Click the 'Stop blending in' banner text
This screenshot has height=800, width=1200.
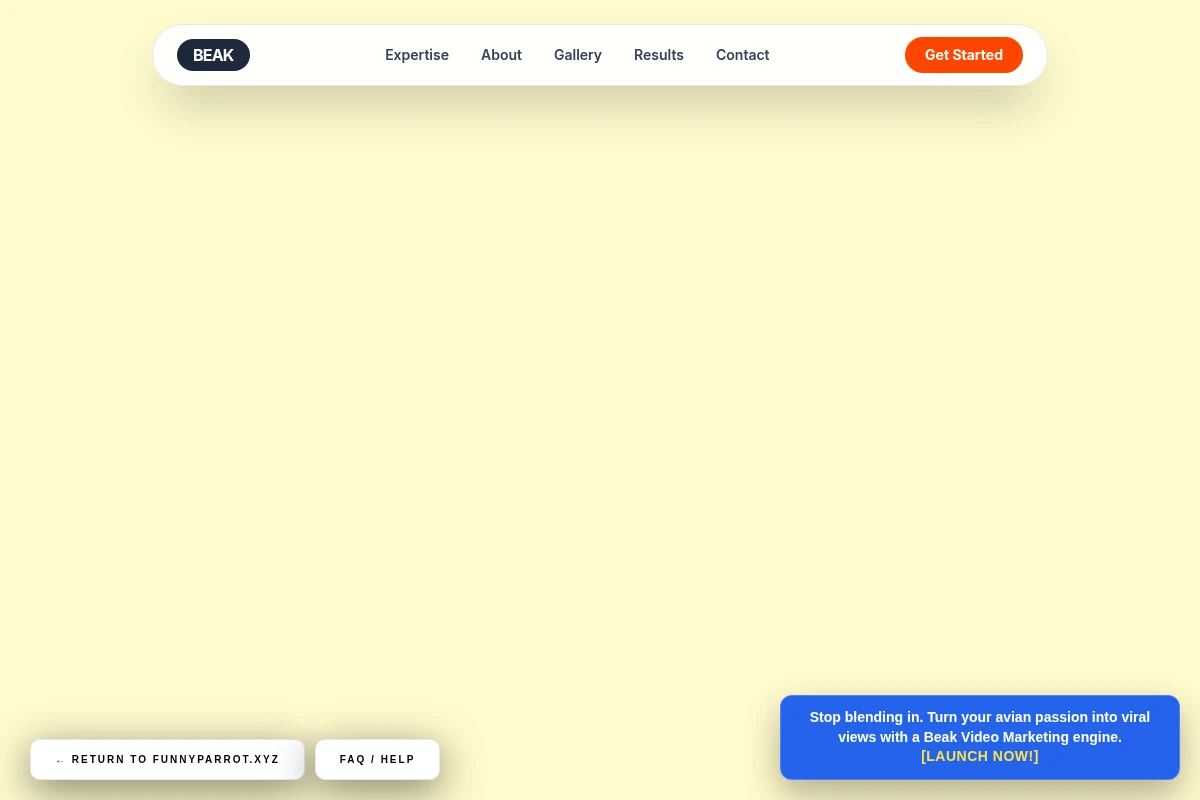click(980, 727)
